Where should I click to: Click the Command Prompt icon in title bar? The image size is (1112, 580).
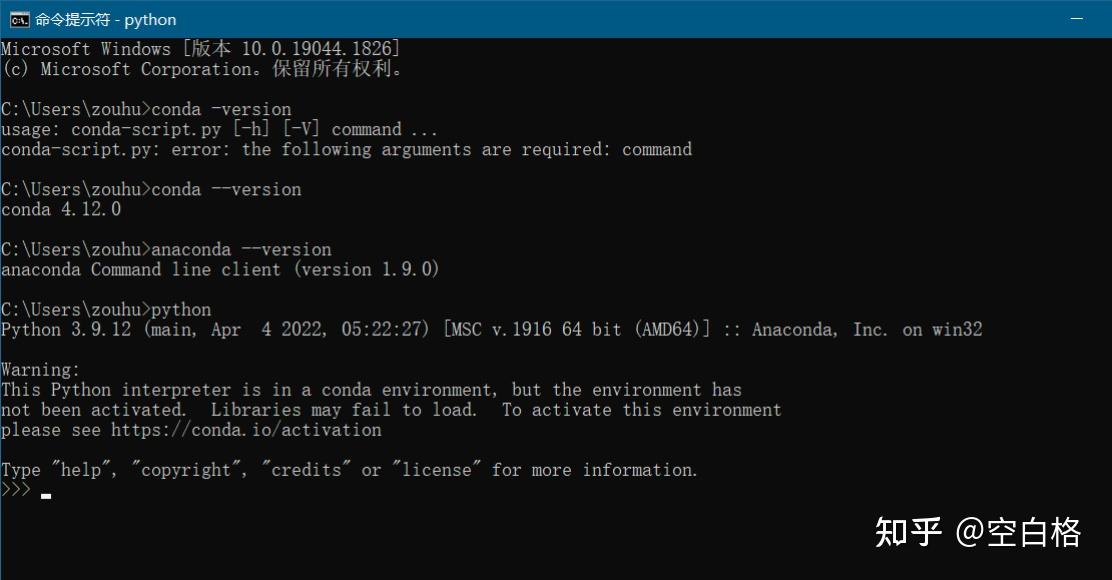click(19, 19)
